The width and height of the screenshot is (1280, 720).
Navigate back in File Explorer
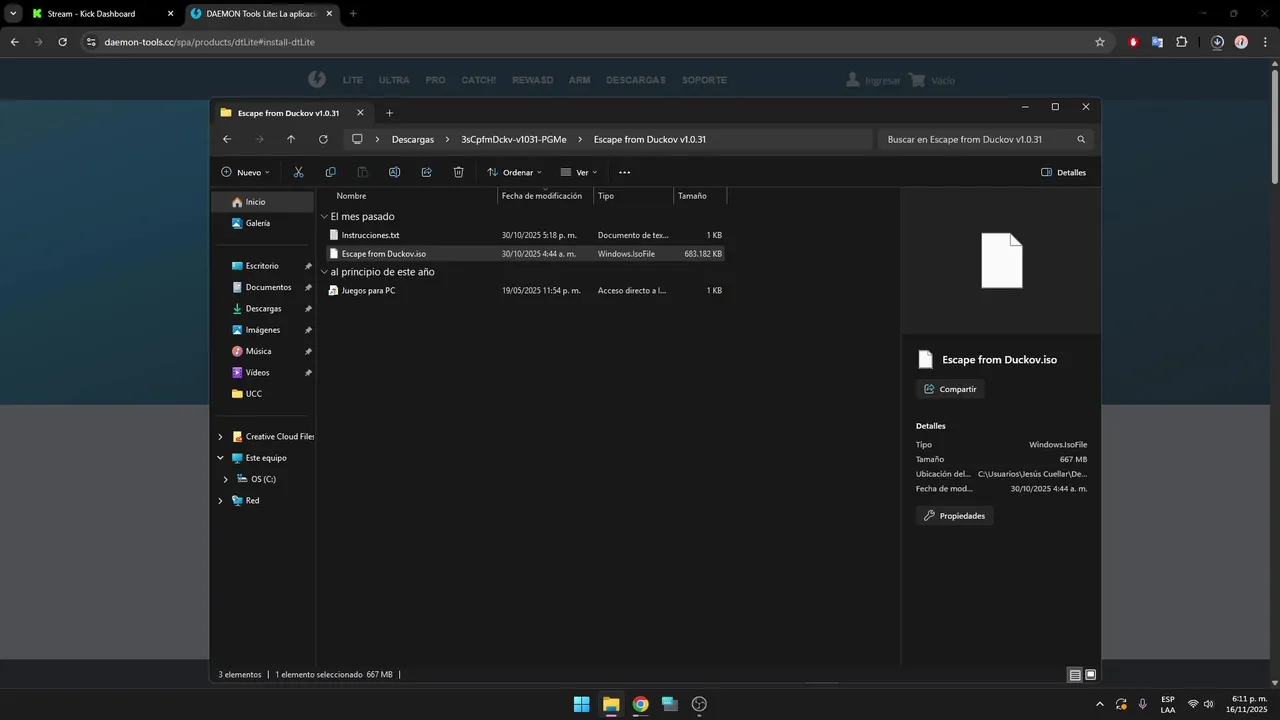click(x=227, y=139)
